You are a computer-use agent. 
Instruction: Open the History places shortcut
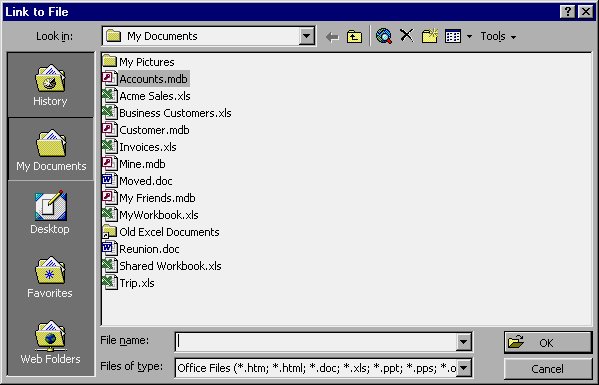tap(50, 85)
